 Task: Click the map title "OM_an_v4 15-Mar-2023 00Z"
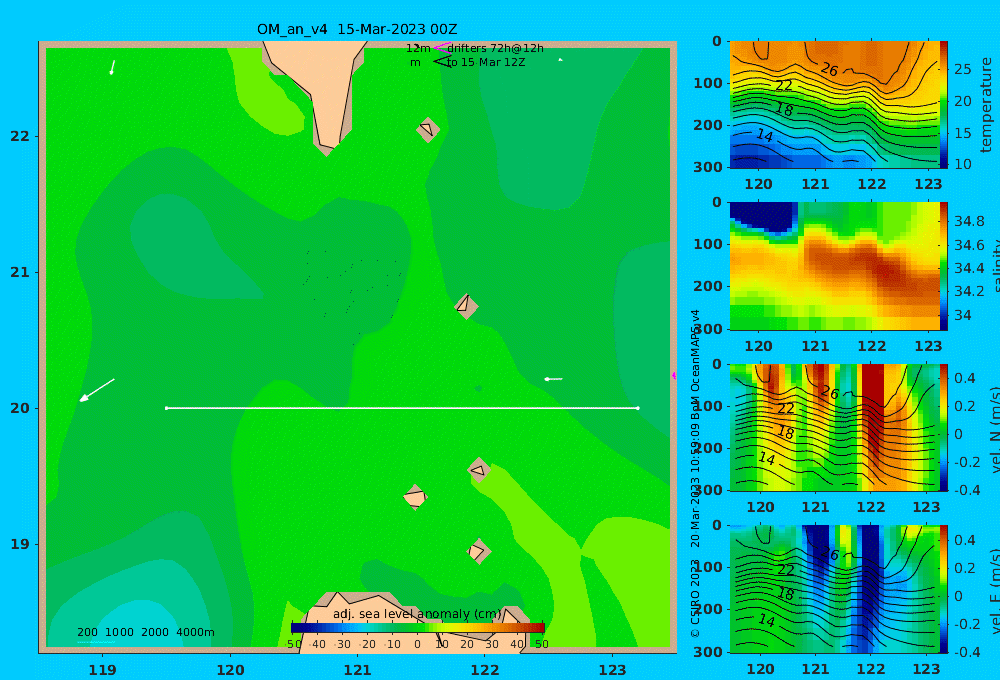point(357,29)
